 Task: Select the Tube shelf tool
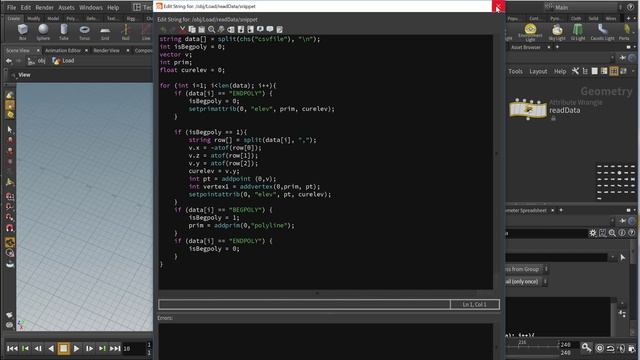coord(64,31)
